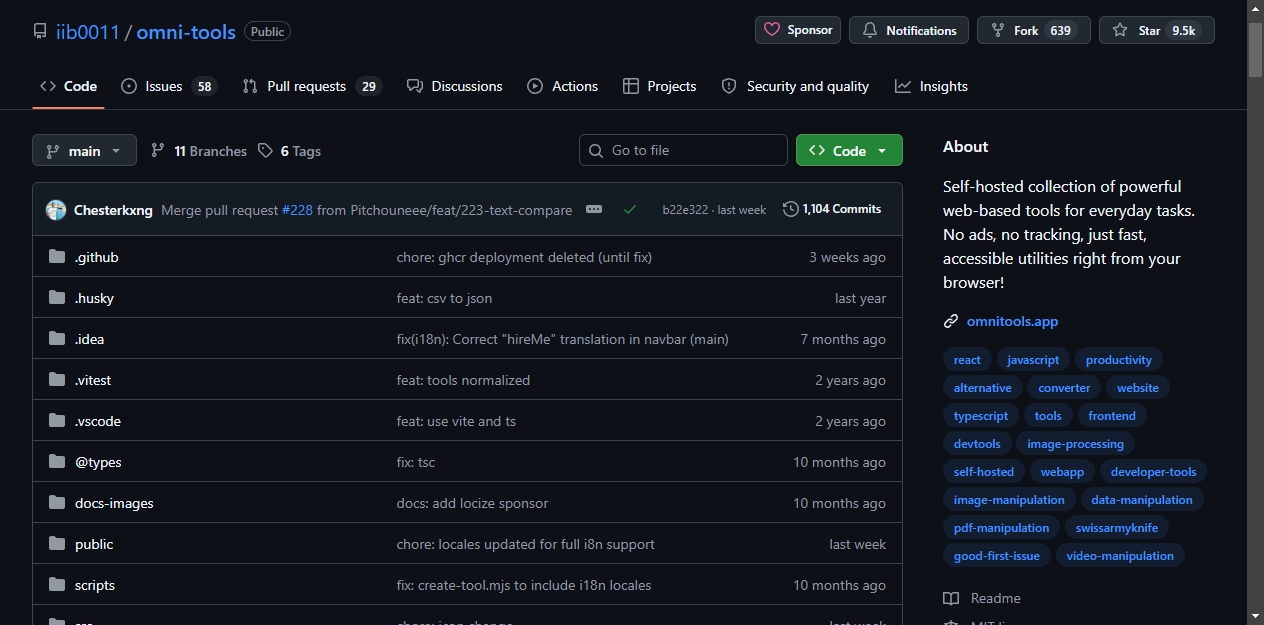Click the Readme book icon
Screen dimensions: 1264x625
click(x=951, y=598)
